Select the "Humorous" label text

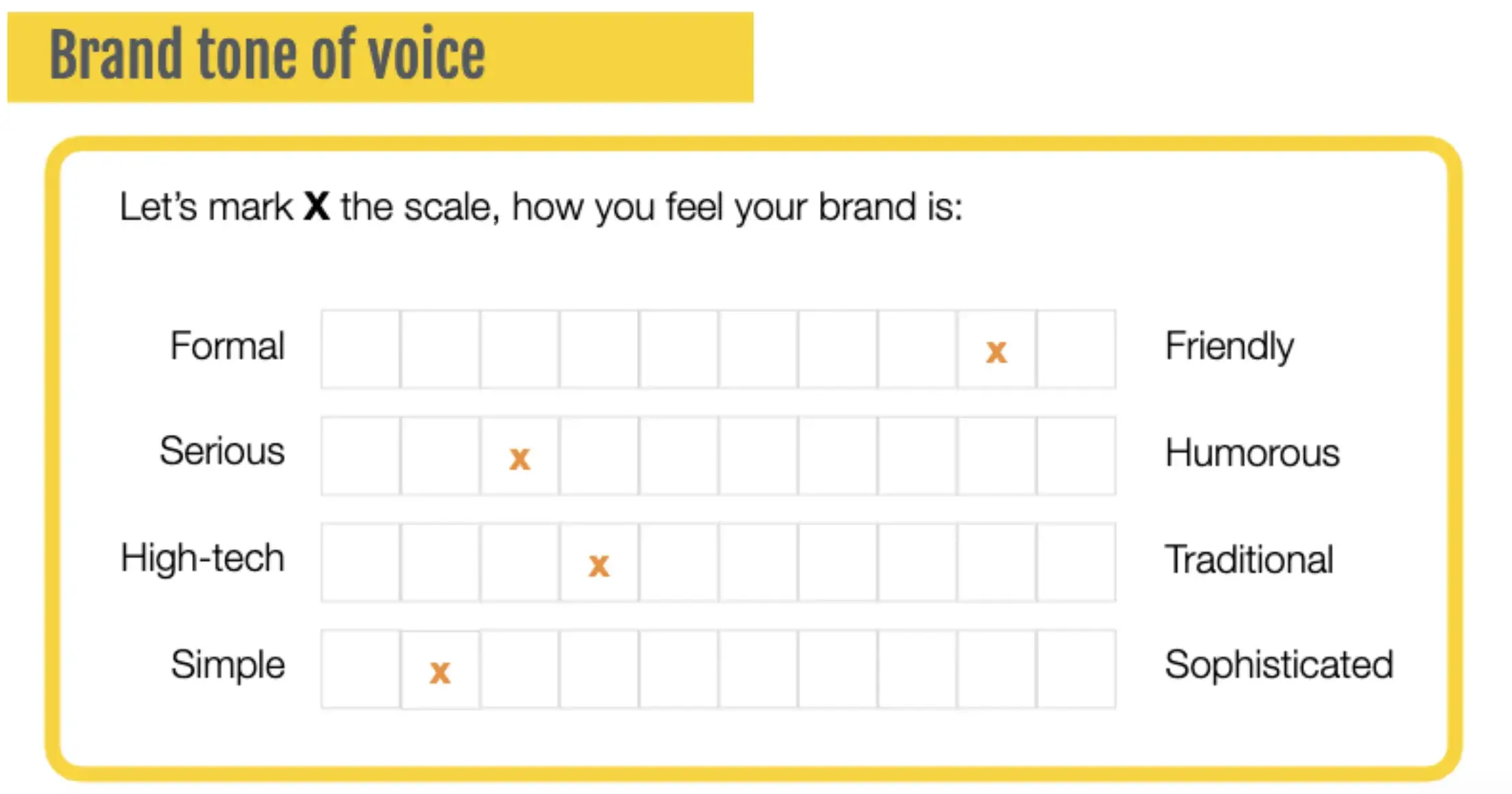(1252, 453)
